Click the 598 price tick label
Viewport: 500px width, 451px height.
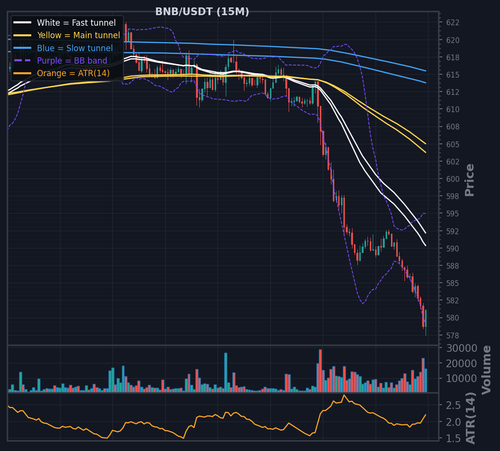point(453,196)
